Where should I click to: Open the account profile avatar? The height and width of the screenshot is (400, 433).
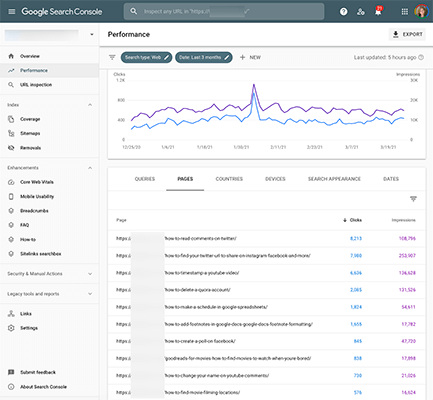click(421, 12)
